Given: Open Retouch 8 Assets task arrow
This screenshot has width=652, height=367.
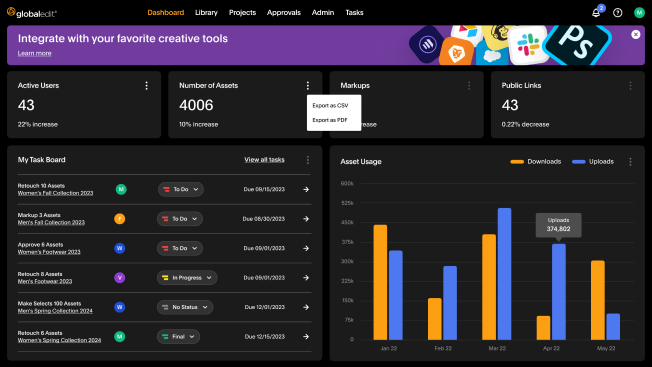Looking at the screenshot, I should 306,278.
